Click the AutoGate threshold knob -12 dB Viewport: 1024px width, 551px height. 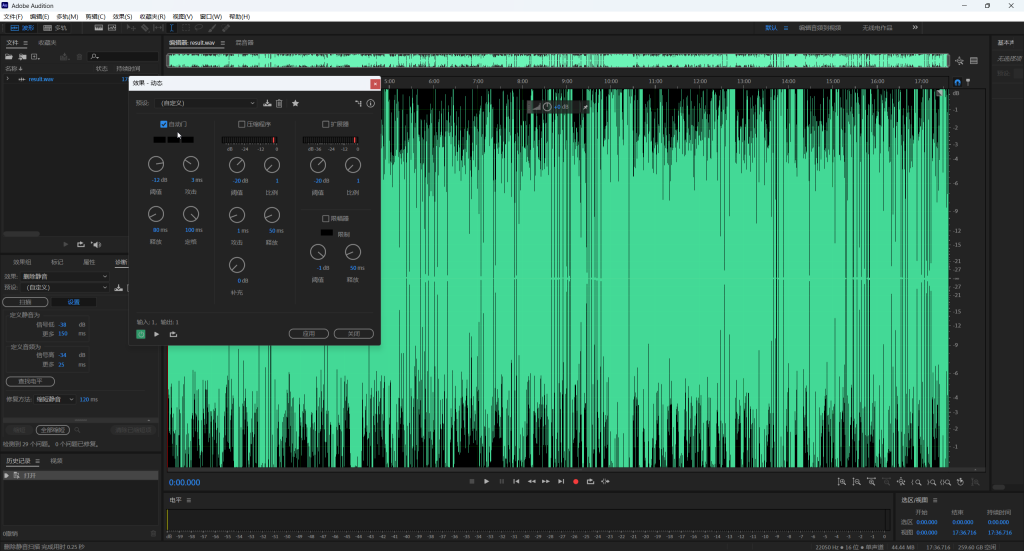point(156,164)
